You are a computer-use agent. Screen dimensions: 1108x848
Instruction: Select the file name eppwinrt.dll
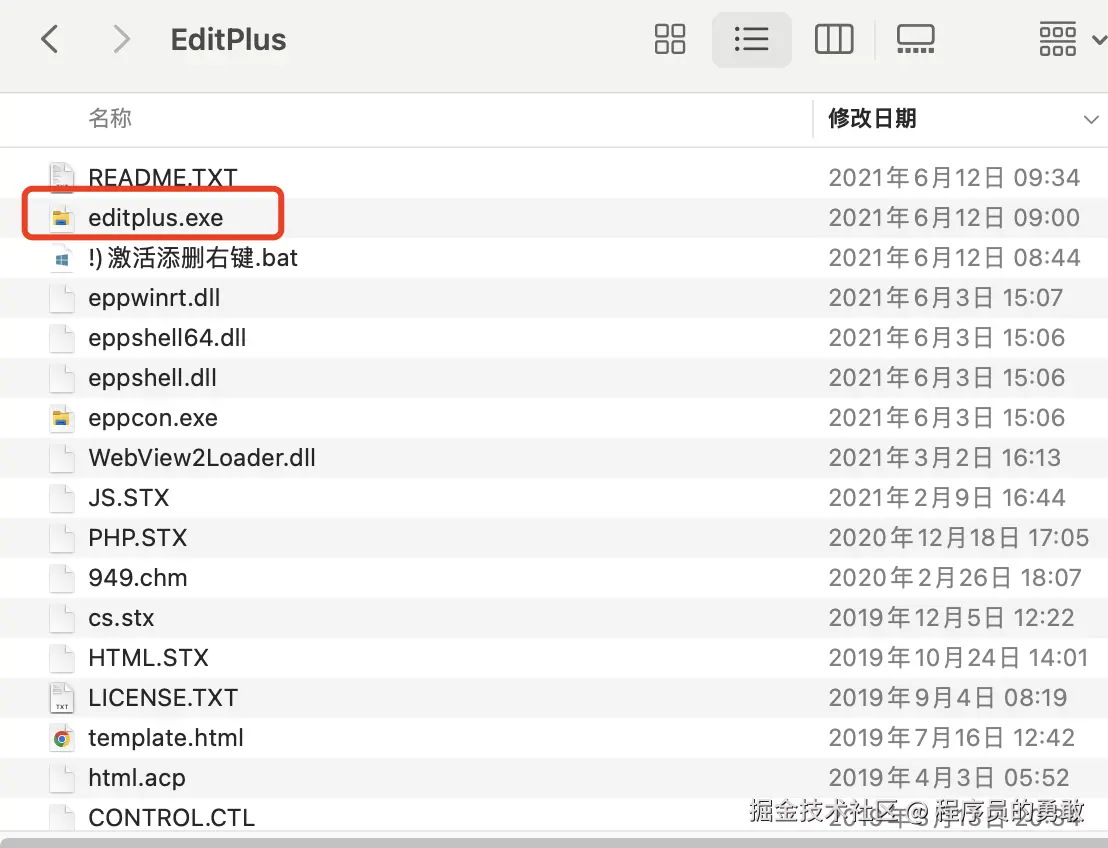click(154, 298)
